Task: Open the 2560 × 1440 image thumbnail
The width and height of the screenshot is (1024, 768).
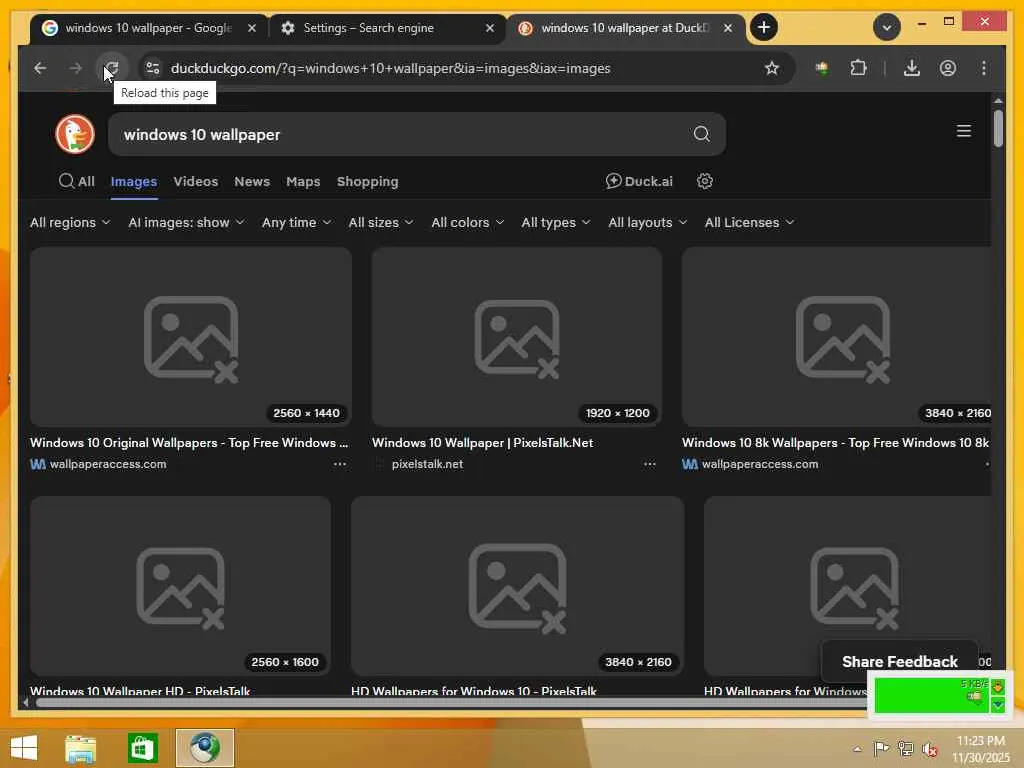Action: coord(191,337)
